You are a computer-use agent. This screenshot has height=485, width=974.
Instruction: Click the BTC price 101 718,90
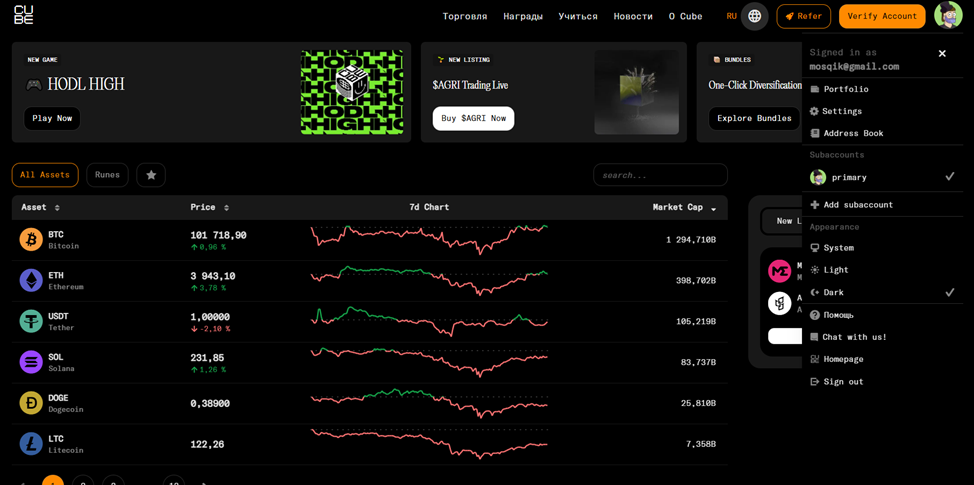click(x=218, y=235)
